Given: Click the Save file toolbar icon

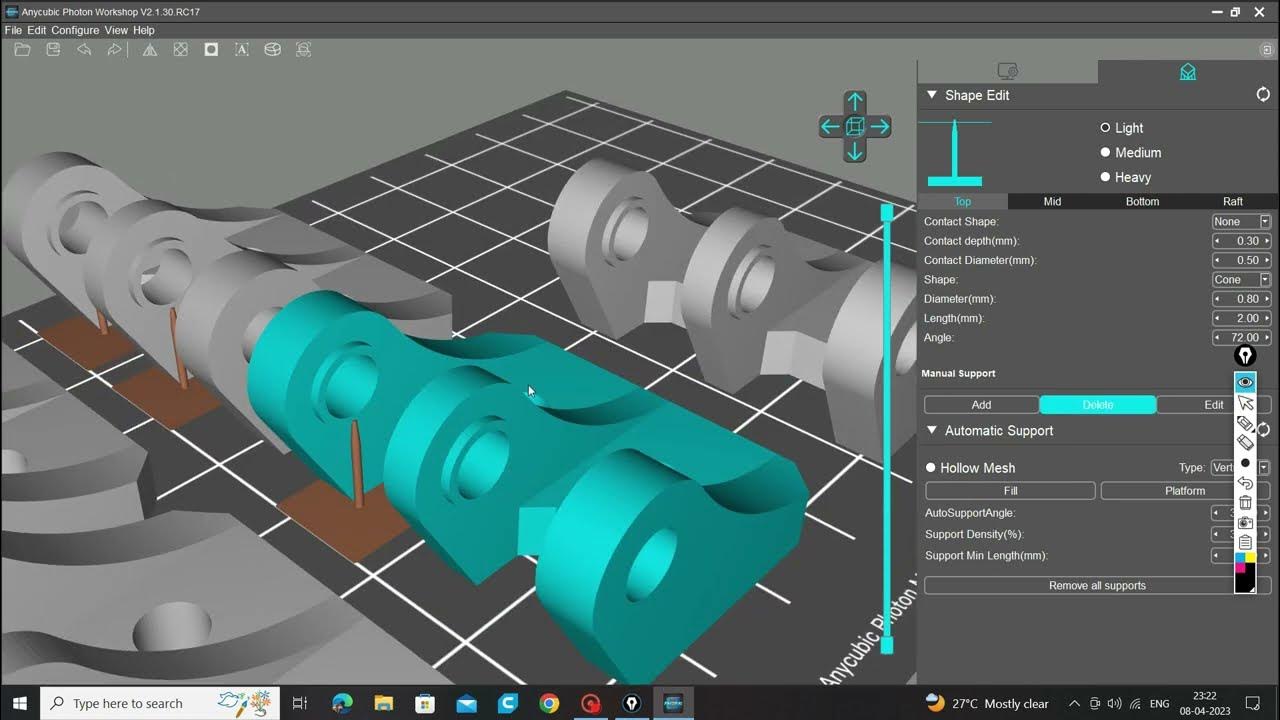Looking at the screenshot, I should [x=53, y=49].
